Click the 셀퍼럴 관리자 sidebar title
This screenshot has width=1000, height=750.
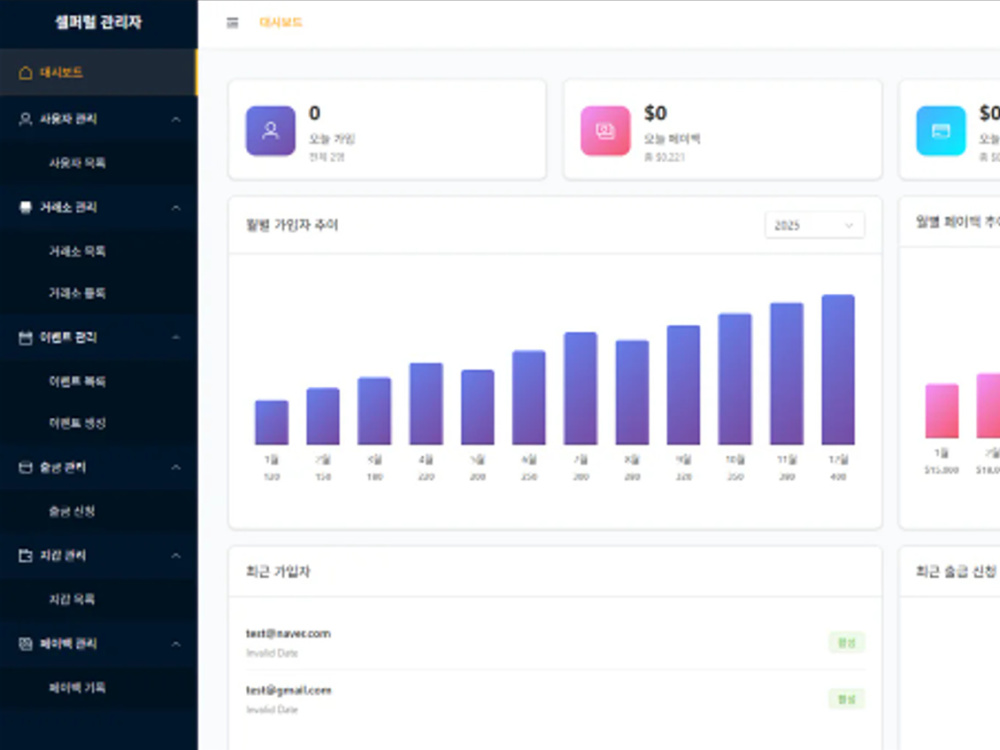pyautogui.click(x=98, y=22)
